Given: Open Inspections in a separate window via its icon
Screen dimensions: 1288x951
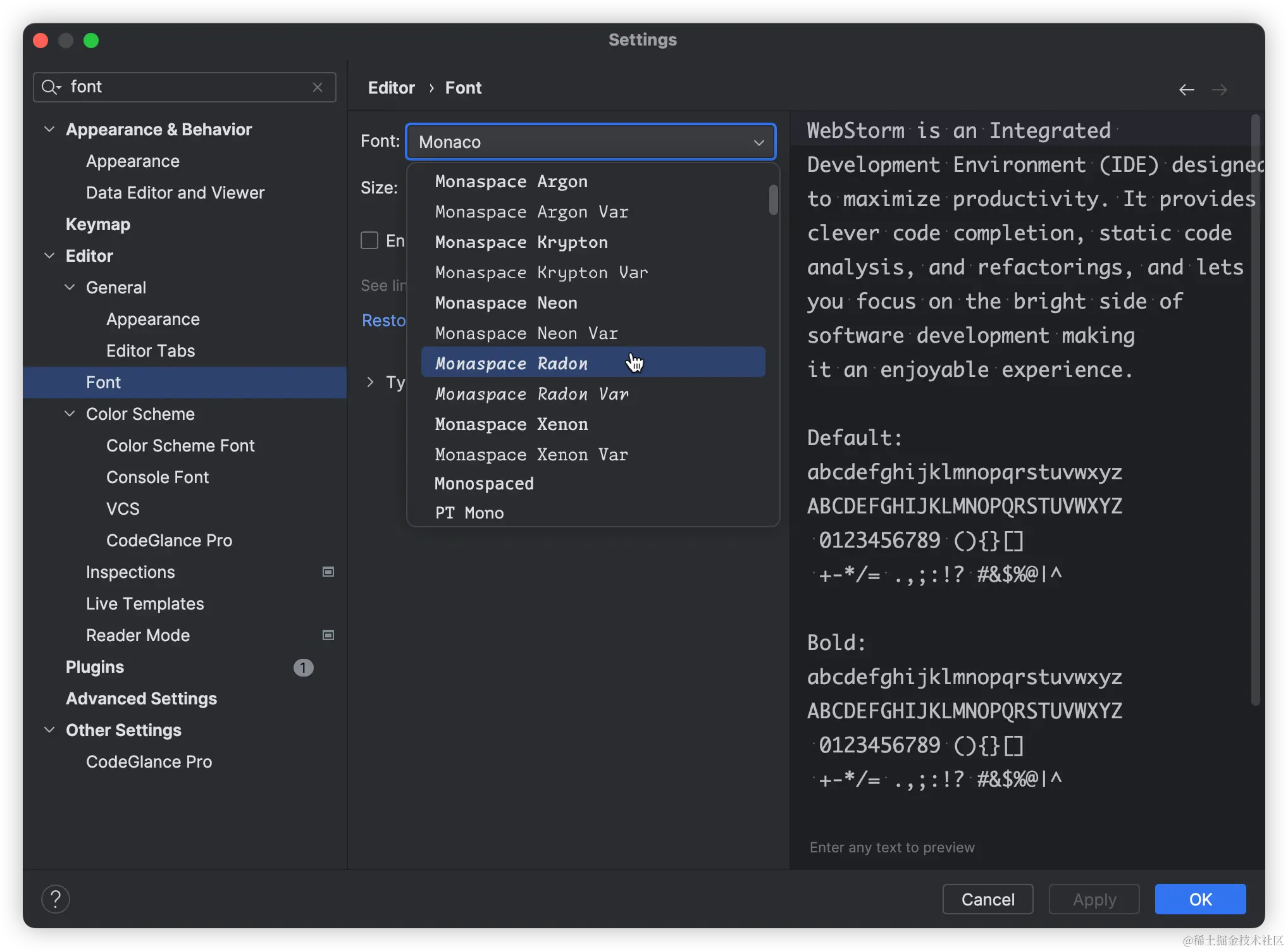Looking at the screenshot, I should point(328,572).
